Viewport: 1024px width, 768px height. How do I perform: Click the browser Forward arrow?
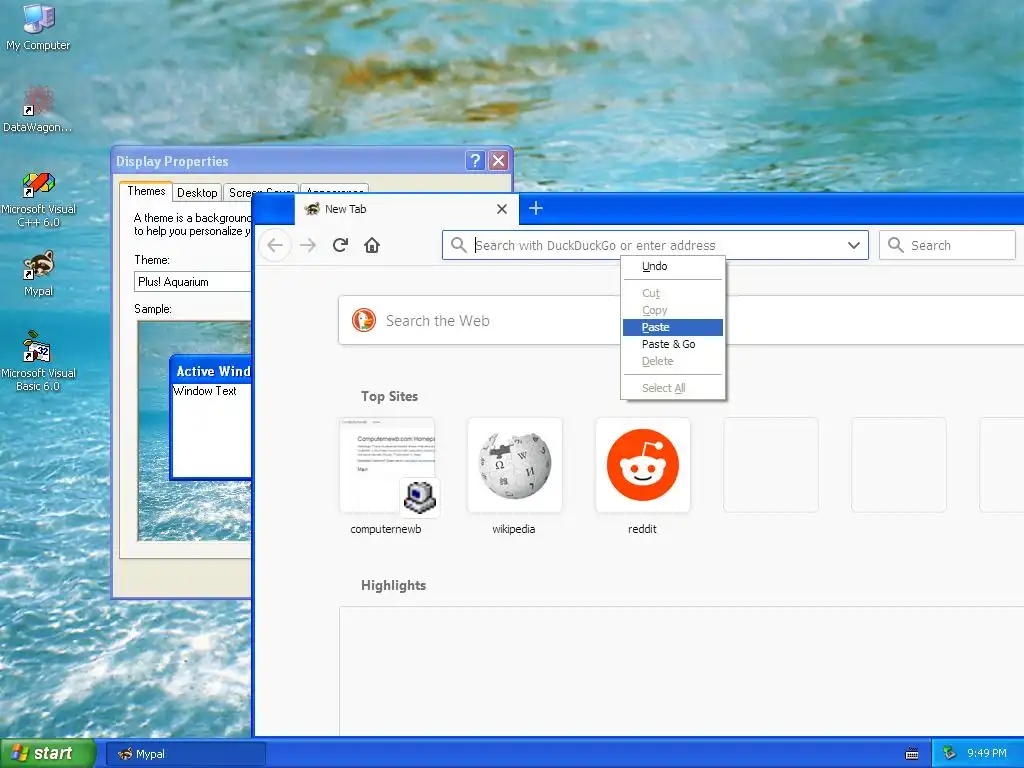[308, 246]
